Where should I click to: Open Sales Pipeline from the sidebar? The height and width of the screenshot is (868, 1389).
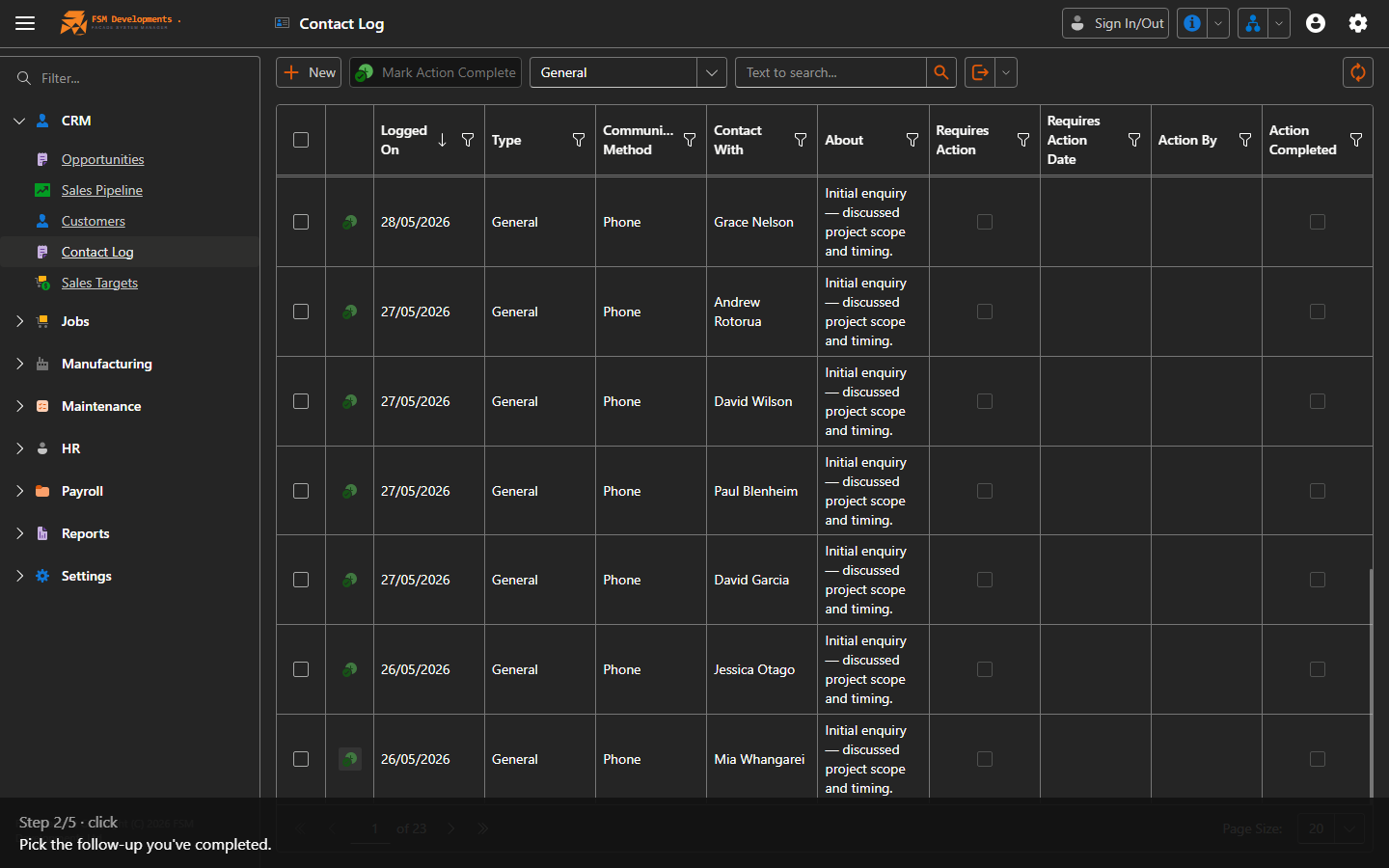(x=101, y=190)
